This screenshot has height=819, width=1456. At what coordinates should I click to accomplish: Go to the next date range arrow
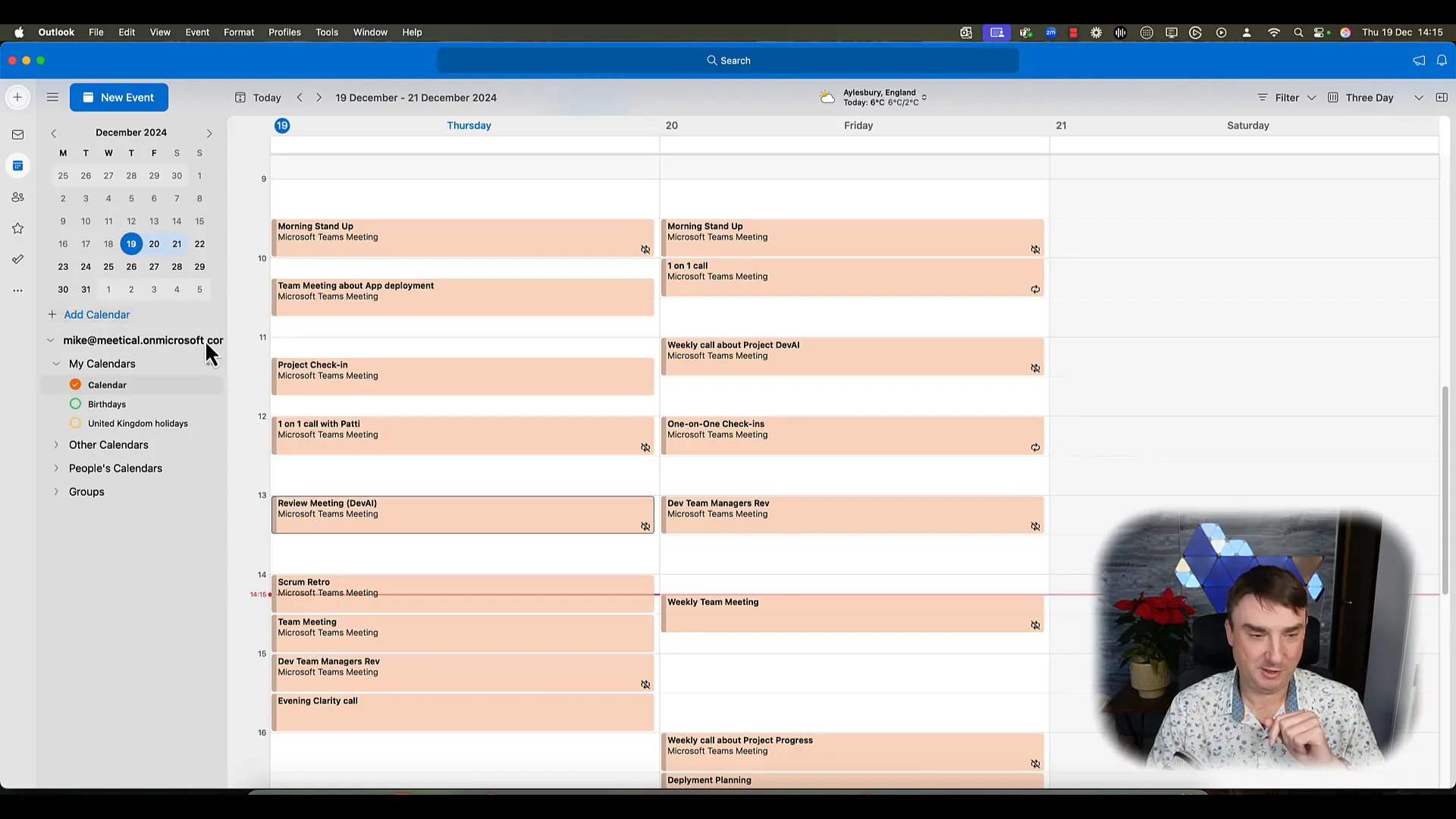318,98
